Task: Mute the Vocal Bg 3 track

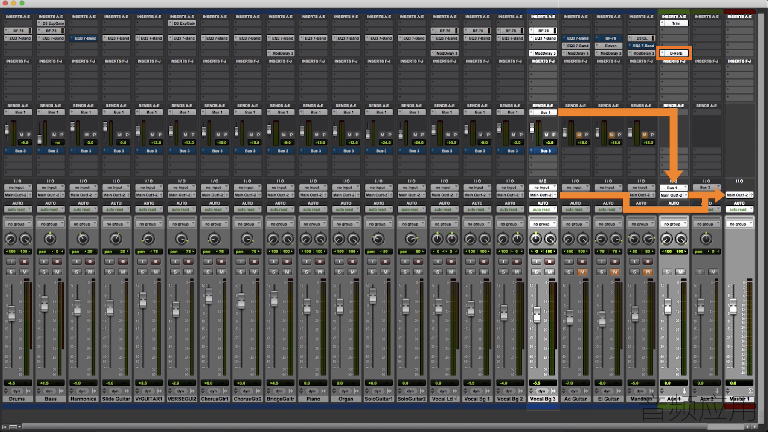Action: [x=549, y=271]
